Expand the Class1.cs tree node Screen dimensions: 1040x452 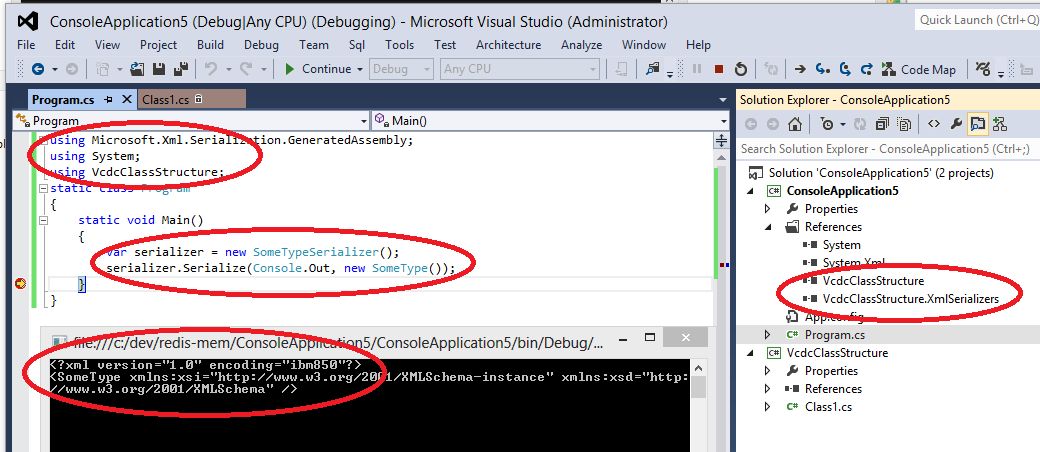(768, 406)
